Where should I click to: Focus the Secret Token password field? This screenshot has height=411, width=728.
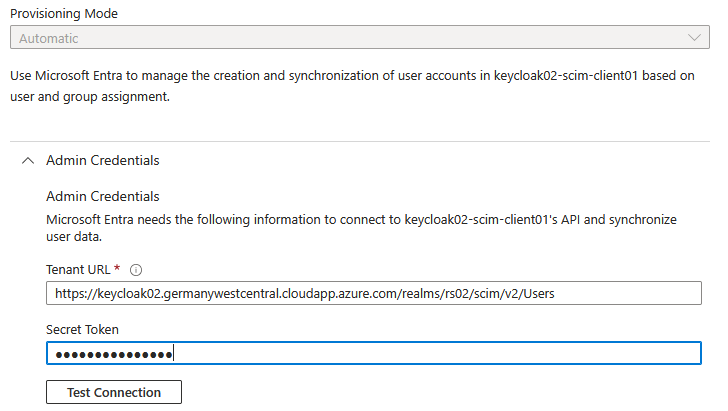point(373,354)
